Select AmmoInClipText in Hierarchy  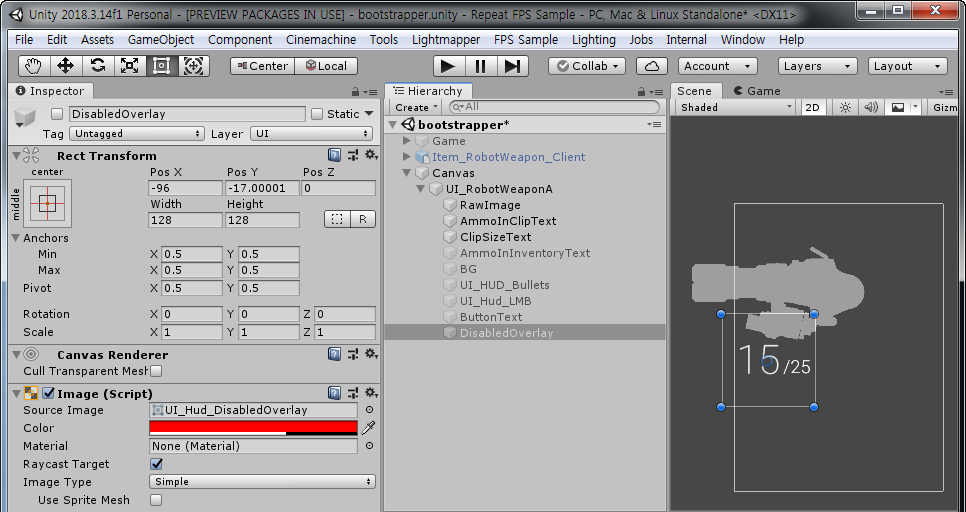click(x=508, y=221)
